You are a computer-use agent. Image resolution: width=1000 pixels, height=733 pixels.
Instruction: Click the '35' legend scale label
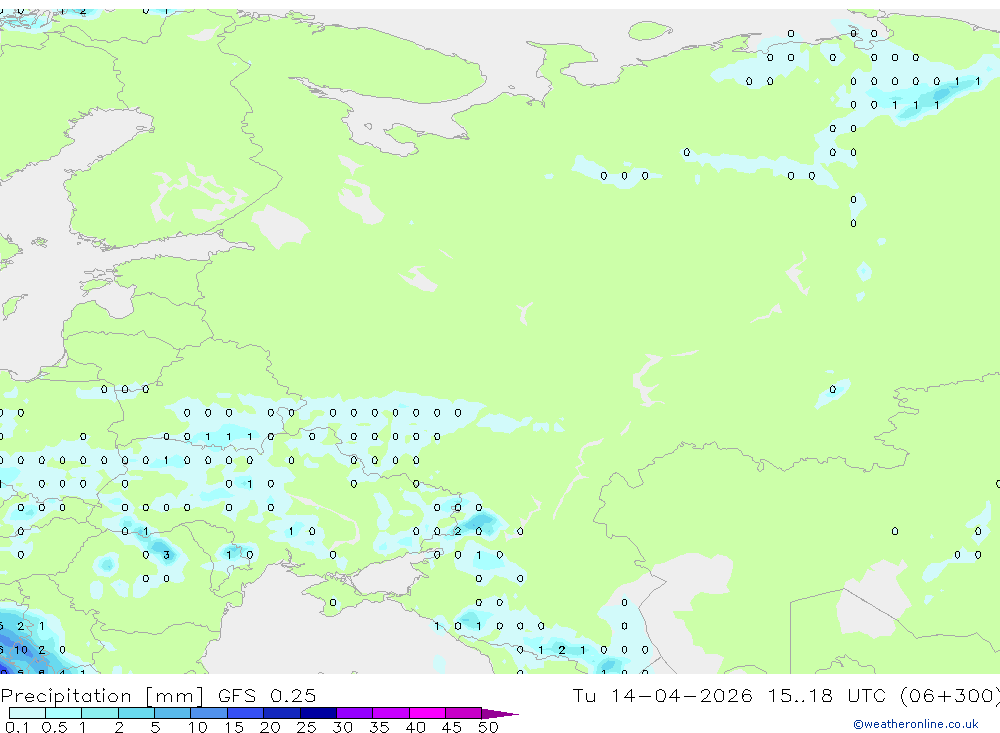[x=379, y=727]
